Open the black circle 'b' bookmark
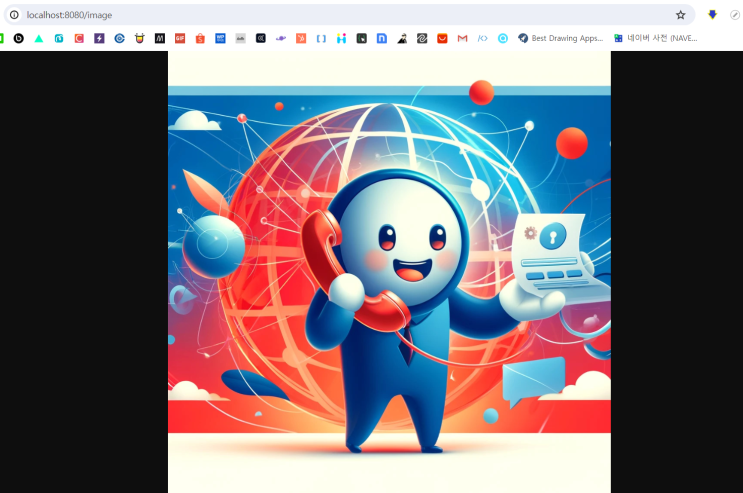743x493 pixels. [18, 38]
